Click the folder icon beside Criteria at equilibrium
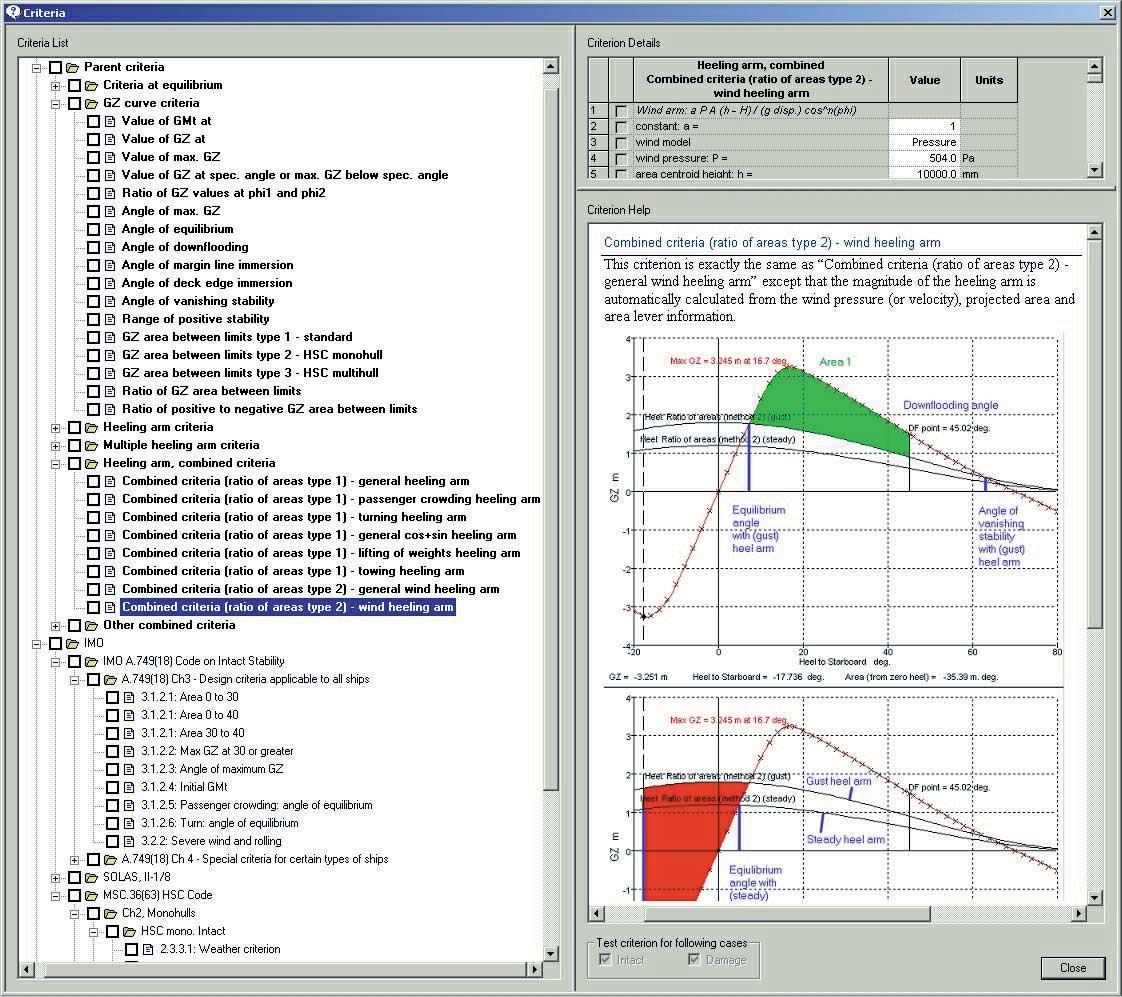 (91, 86)
